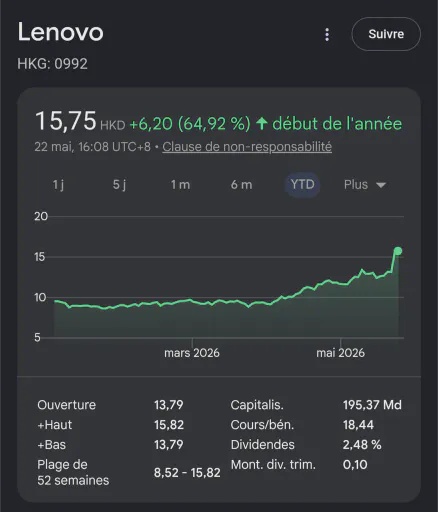Click the 22 mai, 16:08 UTC+8 timestamp
The image size is (438, 512).
point(93,147)
